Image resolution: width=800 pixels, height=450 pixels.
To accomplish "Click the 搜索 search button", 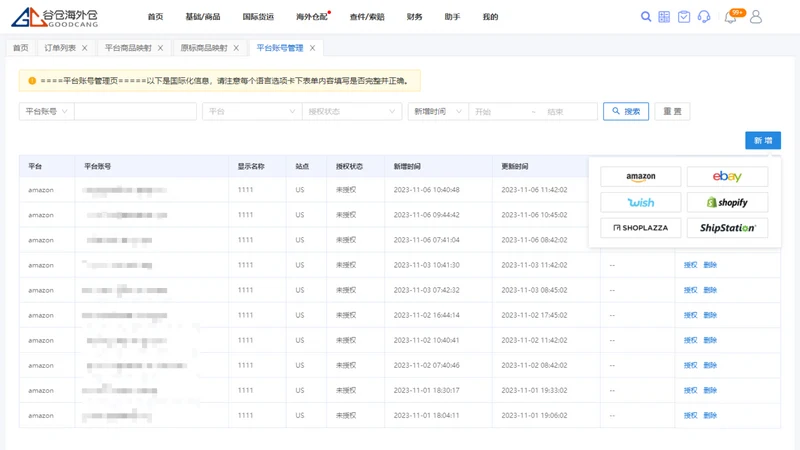I will coord(626,111).
